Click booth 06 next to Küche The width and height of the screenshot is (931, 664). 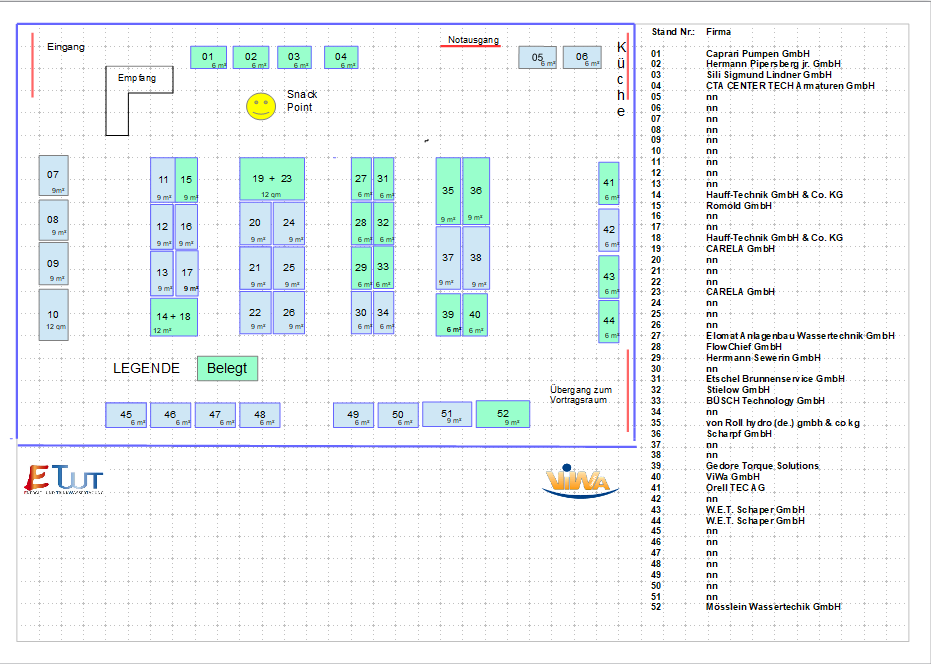click(x=582, y=58)
